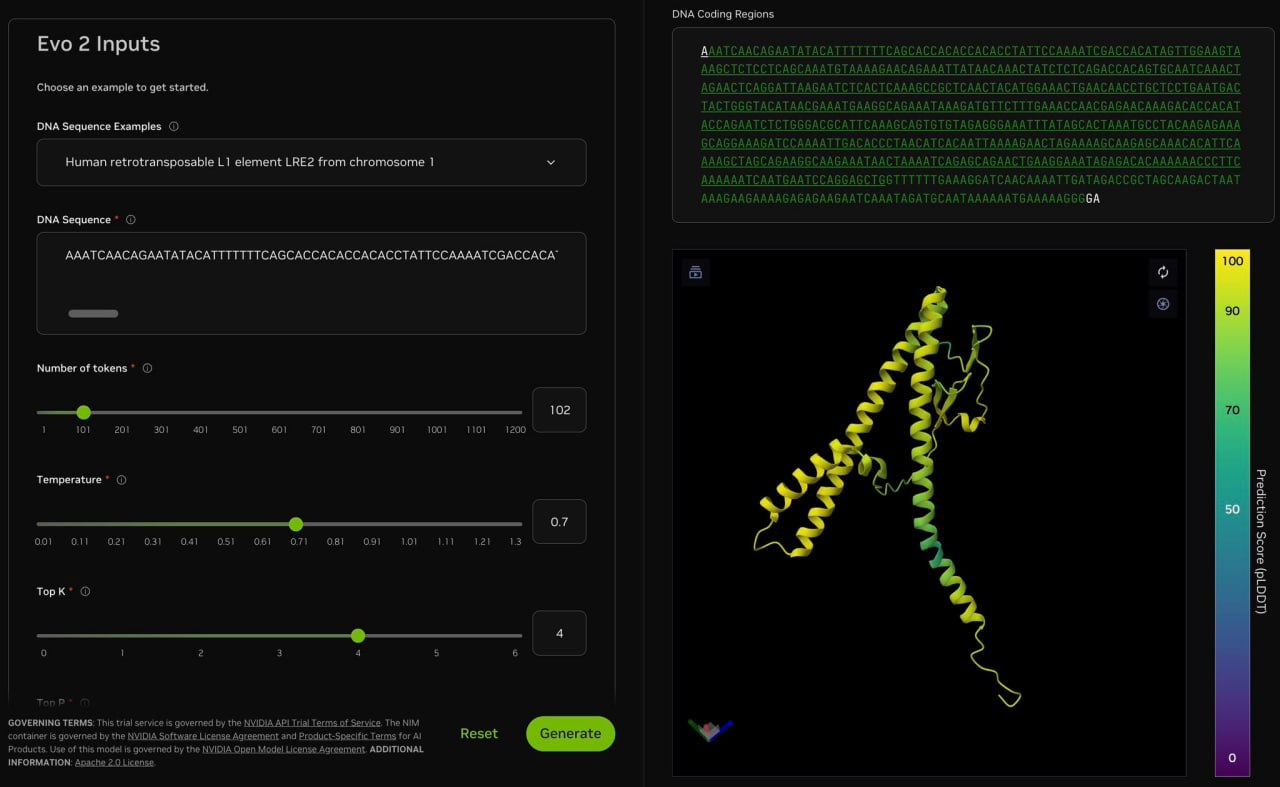Click the unhighlighted "GA" ending of the output sequence
The width and height of the screenshot is (1280, 787).
point(1093,199)
